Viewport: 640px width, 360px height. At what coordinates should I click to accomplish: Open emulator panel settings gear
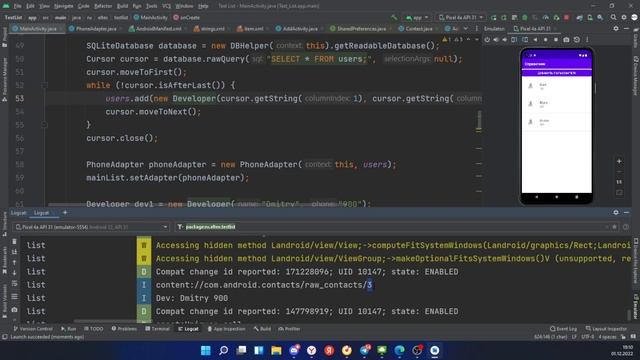(616, 29)
